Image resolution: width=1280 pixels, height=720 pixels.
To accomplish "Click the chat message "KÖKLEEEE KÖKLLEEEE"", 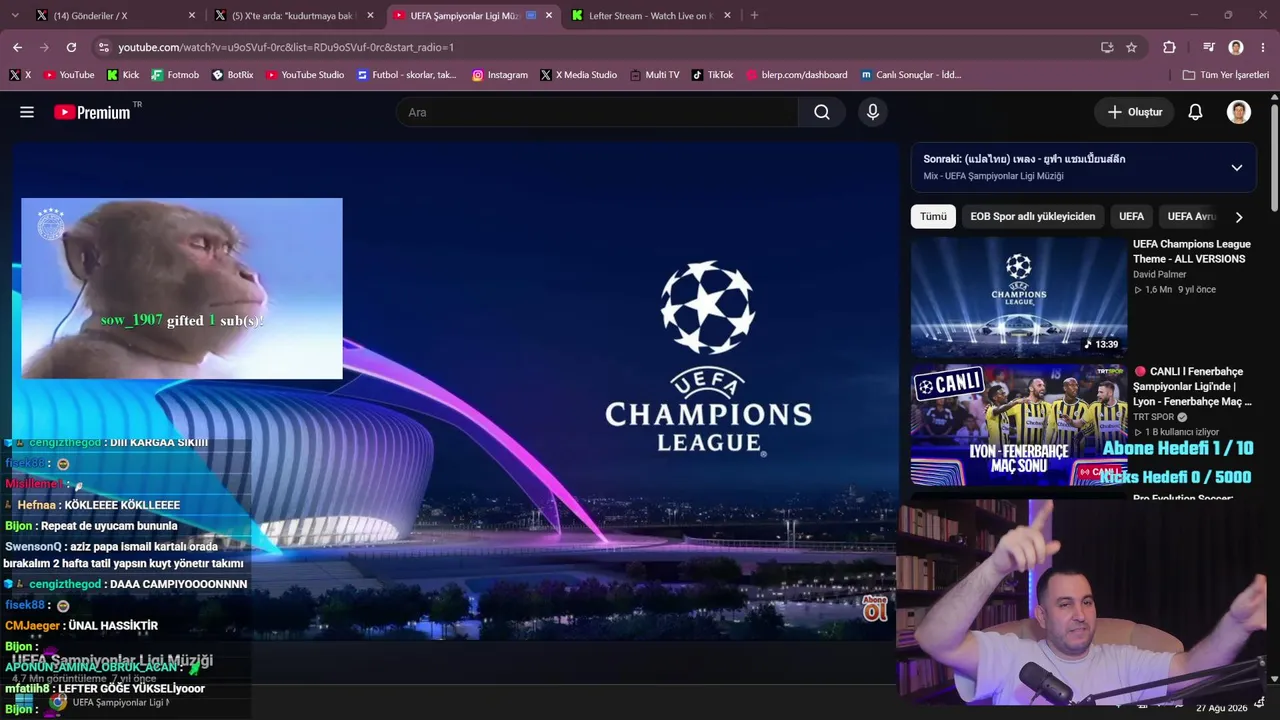I will (x=122, y=505).
